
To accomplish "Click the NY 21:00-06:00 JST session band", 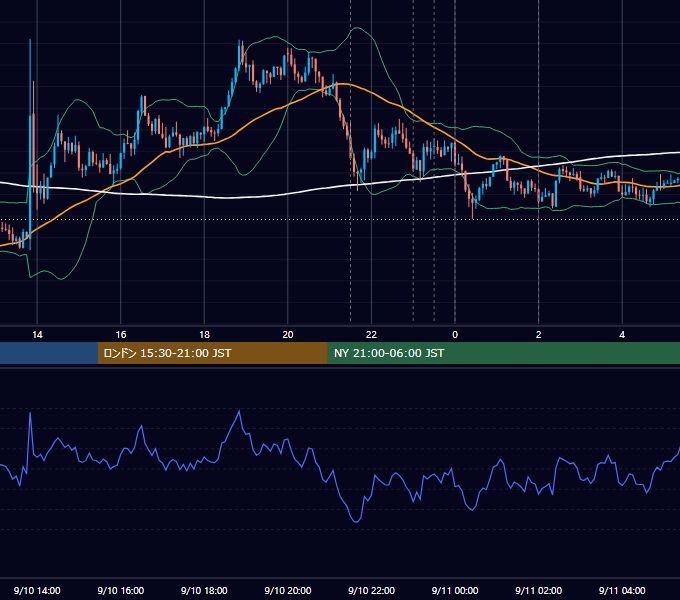I will click(x=503, y=353).
